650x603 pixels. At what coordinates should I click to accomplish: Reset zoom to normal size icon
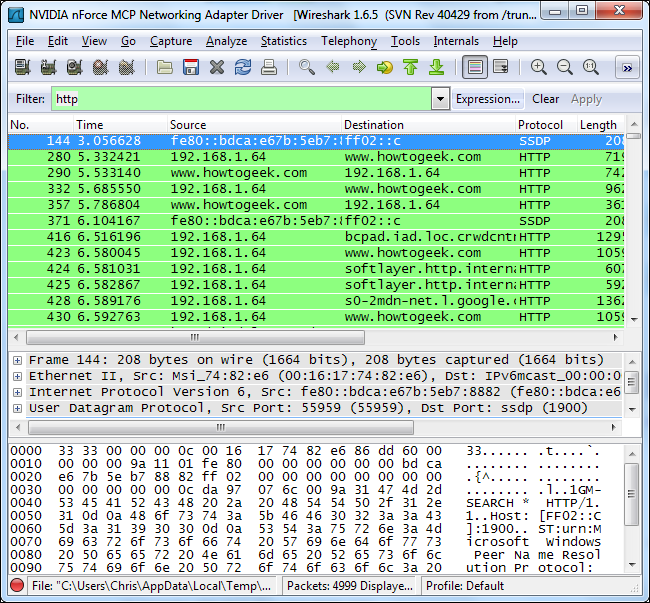pyautogui.click(x=591, y=67)
